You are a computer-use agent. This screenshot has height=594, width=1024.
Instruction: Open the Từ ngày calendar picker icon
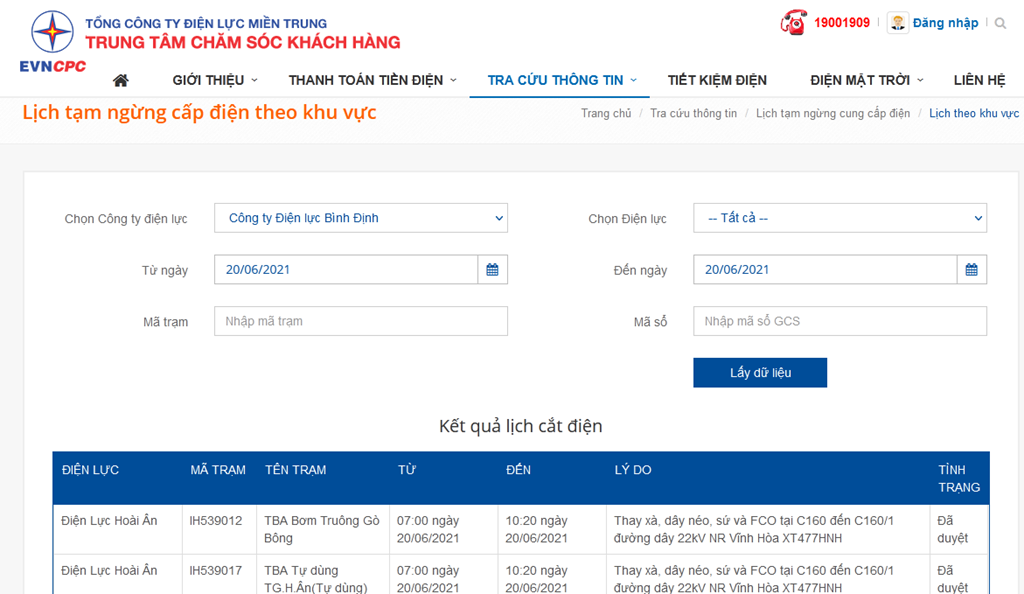click(x=492, y=270)
